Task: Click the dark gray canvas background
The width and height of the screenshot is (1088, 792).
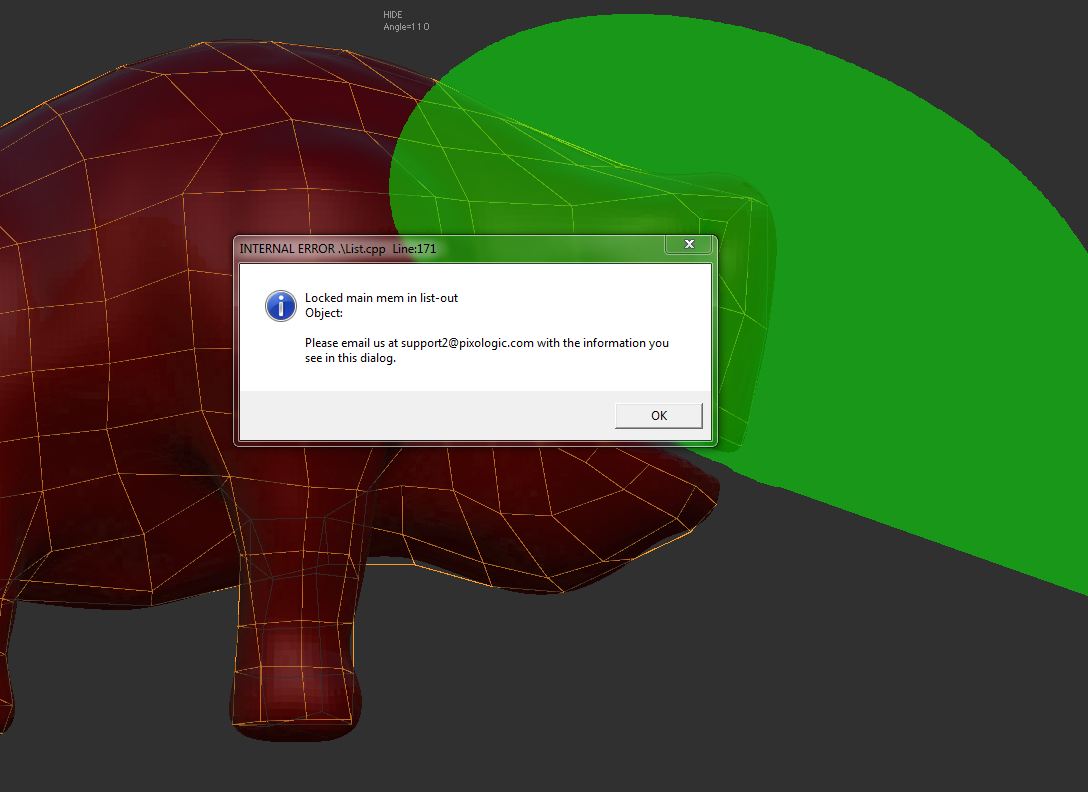Action: point(950,700)
